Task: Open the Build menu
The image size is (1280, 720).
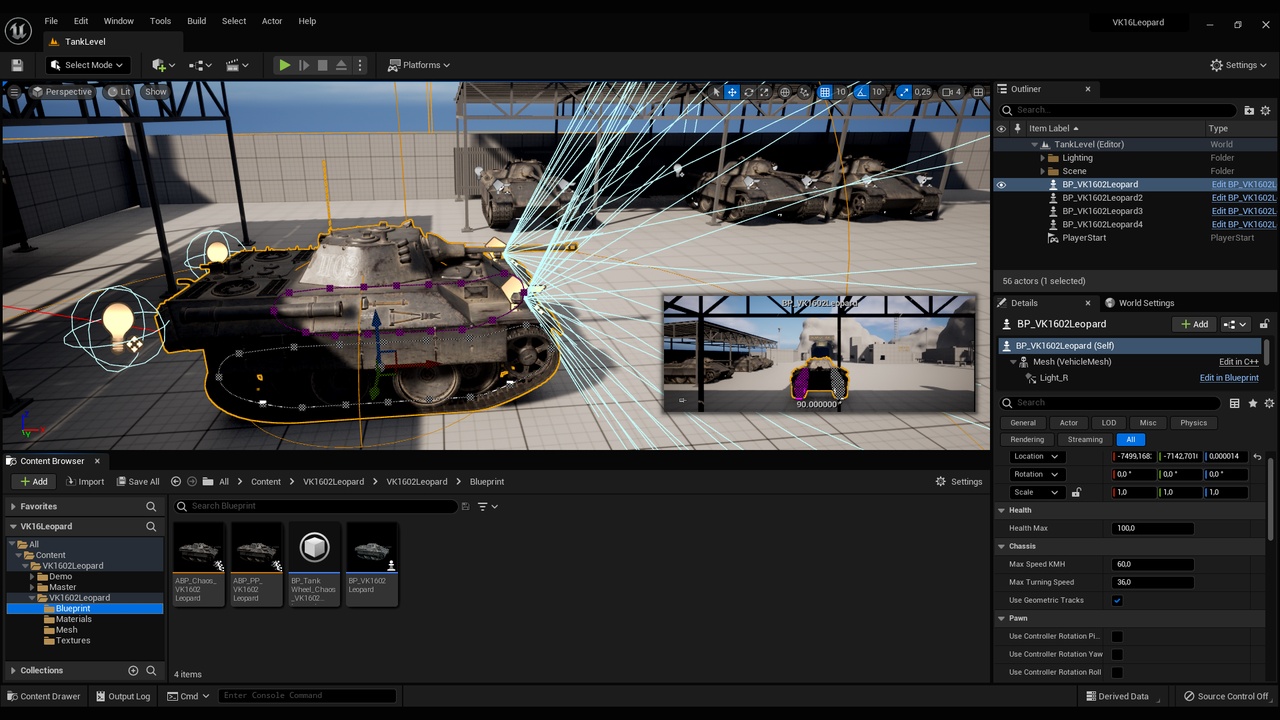Action: pyautogui.click(x=197, y=21)
